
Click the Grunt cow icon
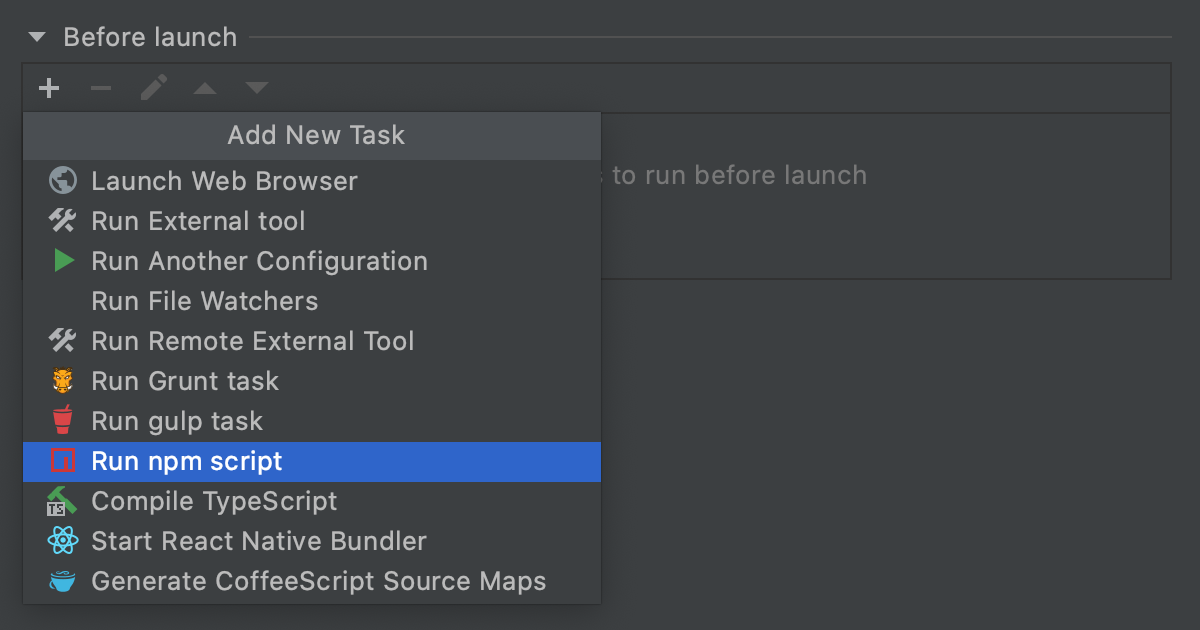[62, 381]
